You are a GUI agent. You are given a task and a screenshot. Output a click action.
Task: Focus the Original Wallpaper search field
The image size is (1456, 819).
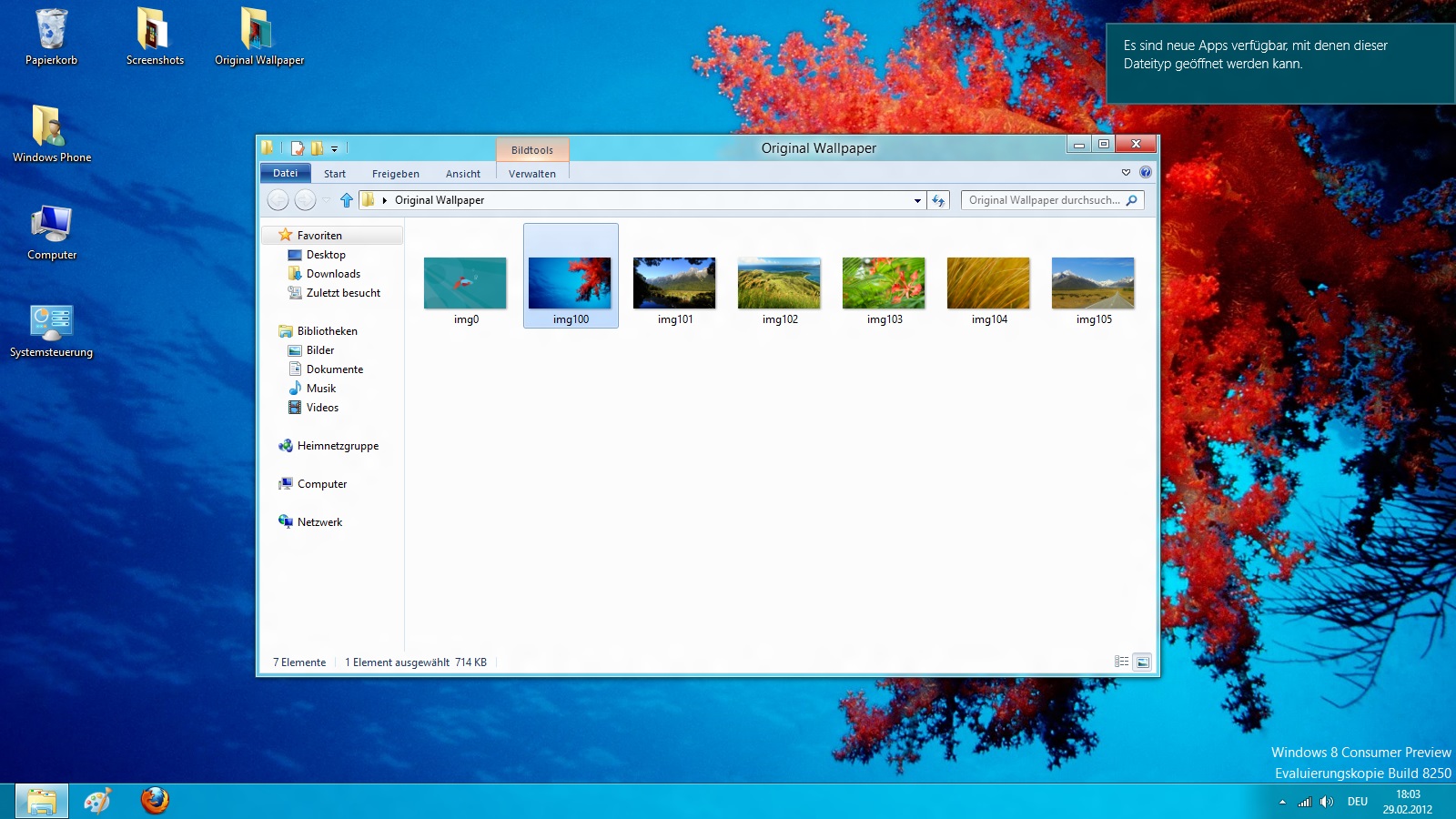coord(1043,200)
